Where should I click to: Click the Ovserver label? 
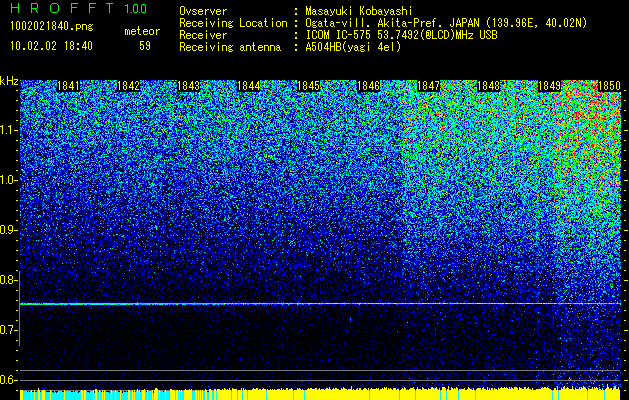click(203, 11)
